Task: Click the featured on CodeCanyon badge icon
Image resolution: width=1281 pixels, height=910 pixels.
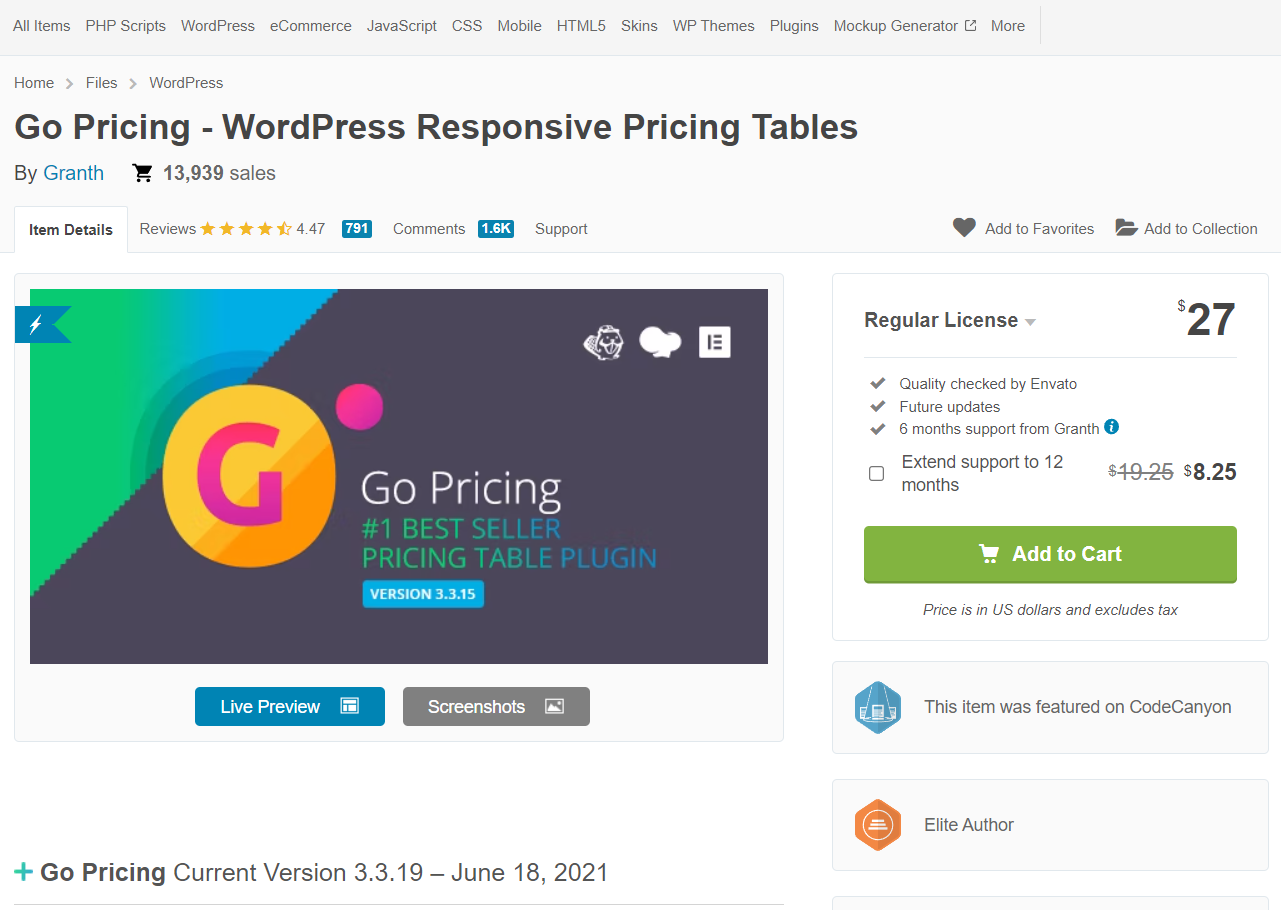Action: coord(878,707)
